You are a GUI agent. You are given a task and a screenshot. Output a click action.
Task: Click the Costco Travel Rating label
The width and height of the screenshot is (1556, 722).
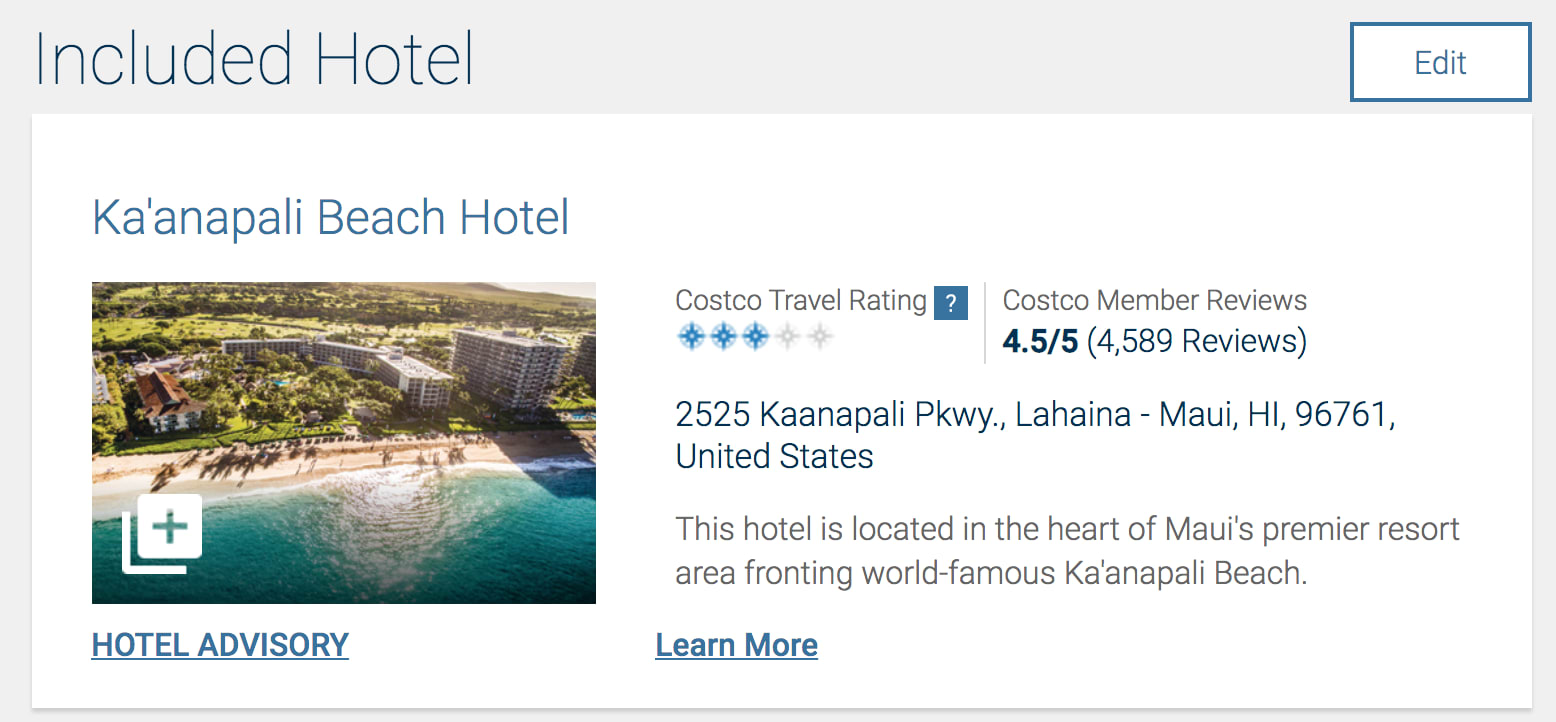pyautogui.click(x=800, y=300)
